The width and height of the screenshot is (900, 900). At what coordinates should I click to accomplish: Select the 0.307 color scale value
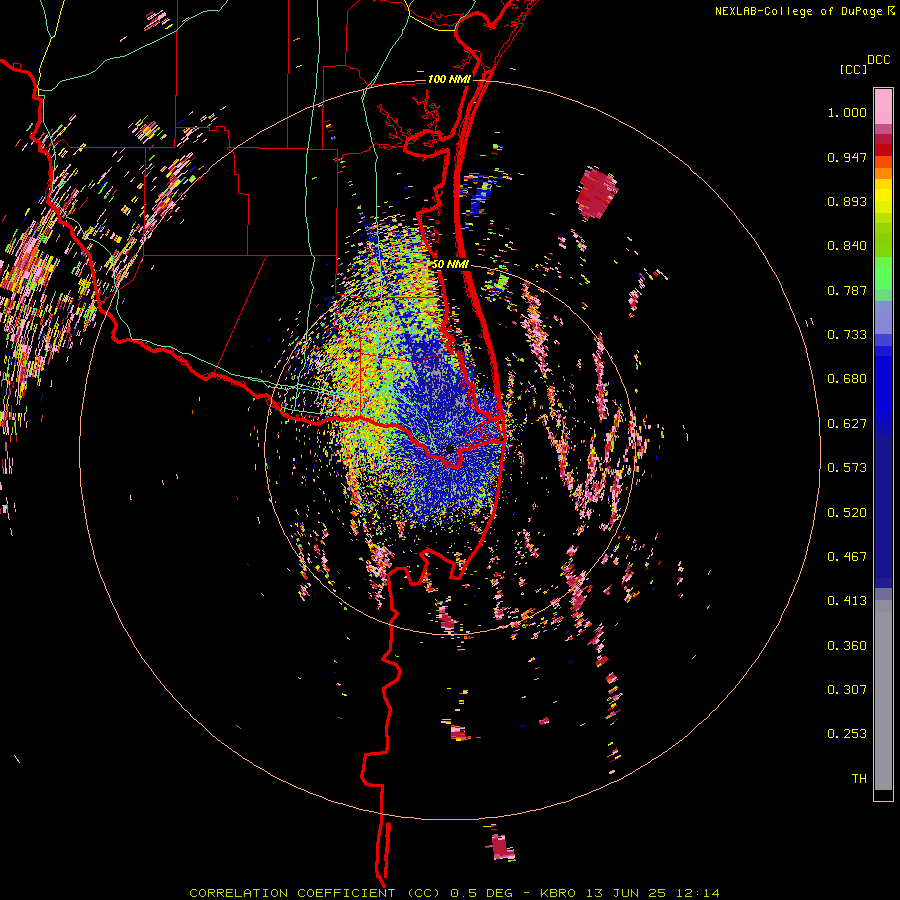point(847,690)
